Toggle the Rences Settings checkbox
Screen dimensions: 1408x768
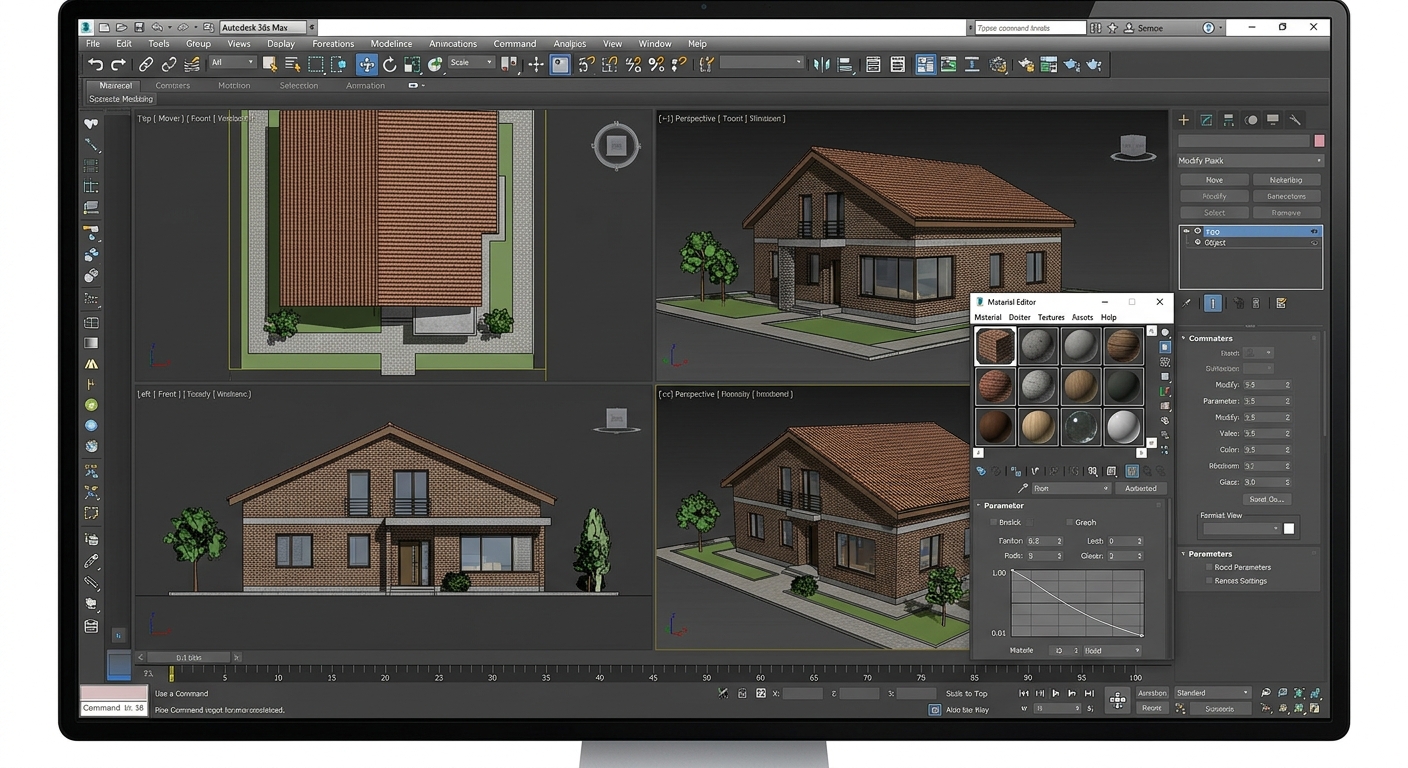1209,581
